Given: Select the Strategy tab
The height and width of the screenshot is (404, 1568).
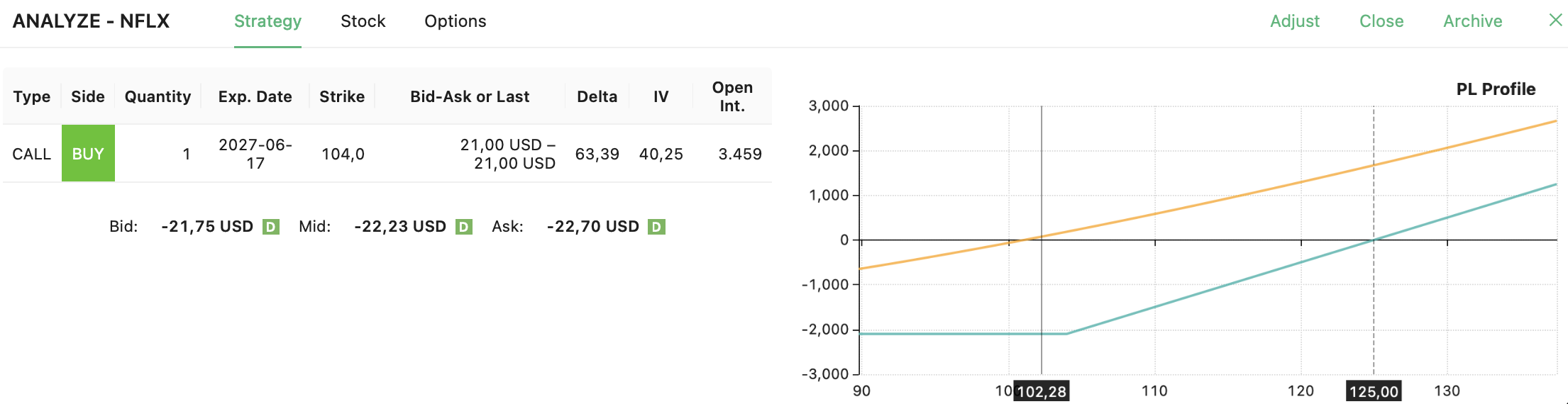Looking at the screenshot, I should (x=267, y=21).
